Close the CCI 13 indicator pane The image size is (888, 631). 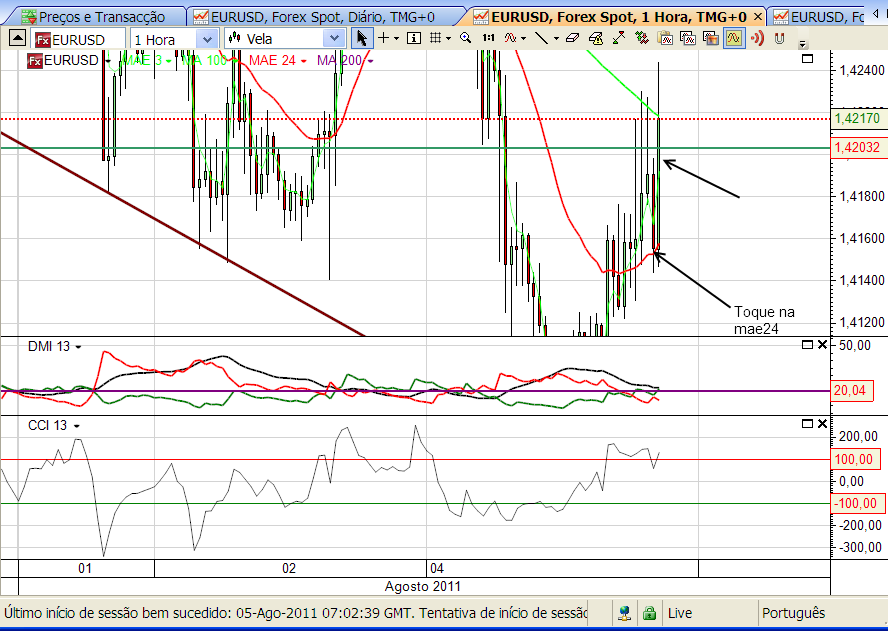pos(822,424)
